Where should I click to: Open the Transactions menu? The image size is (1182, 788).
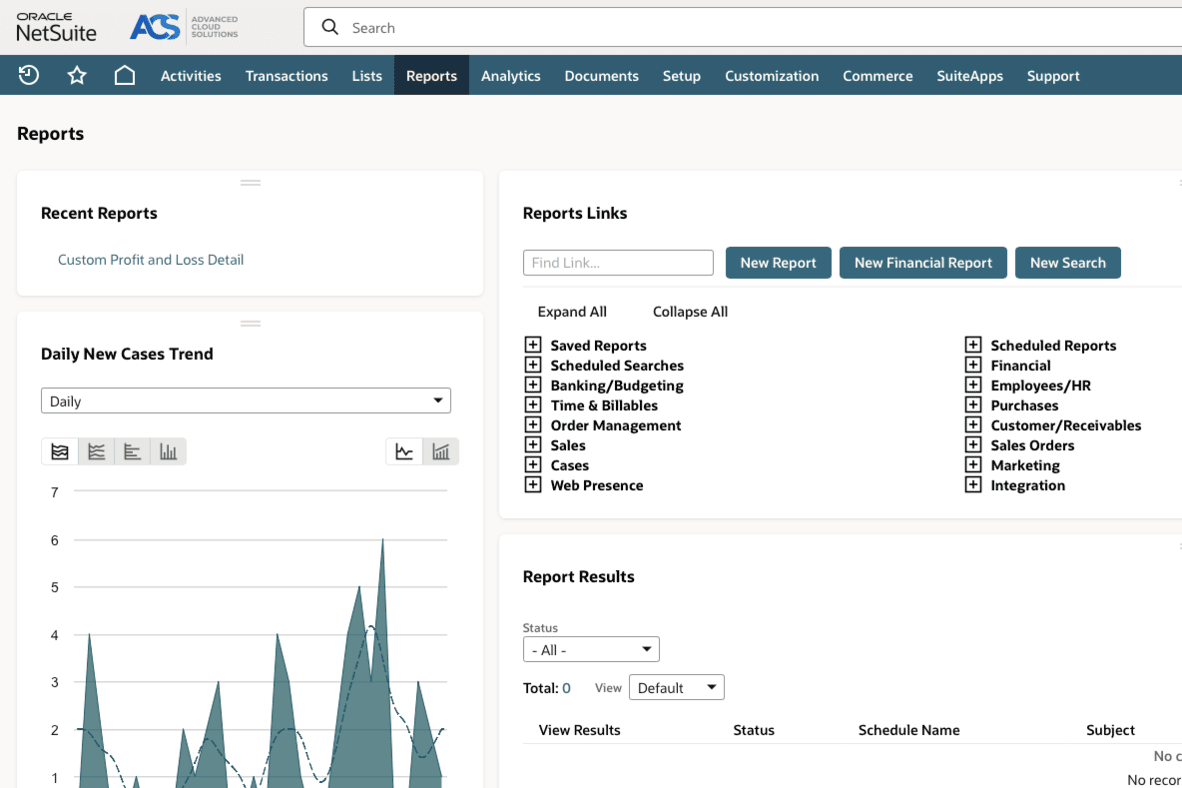[x=286, y=75]
